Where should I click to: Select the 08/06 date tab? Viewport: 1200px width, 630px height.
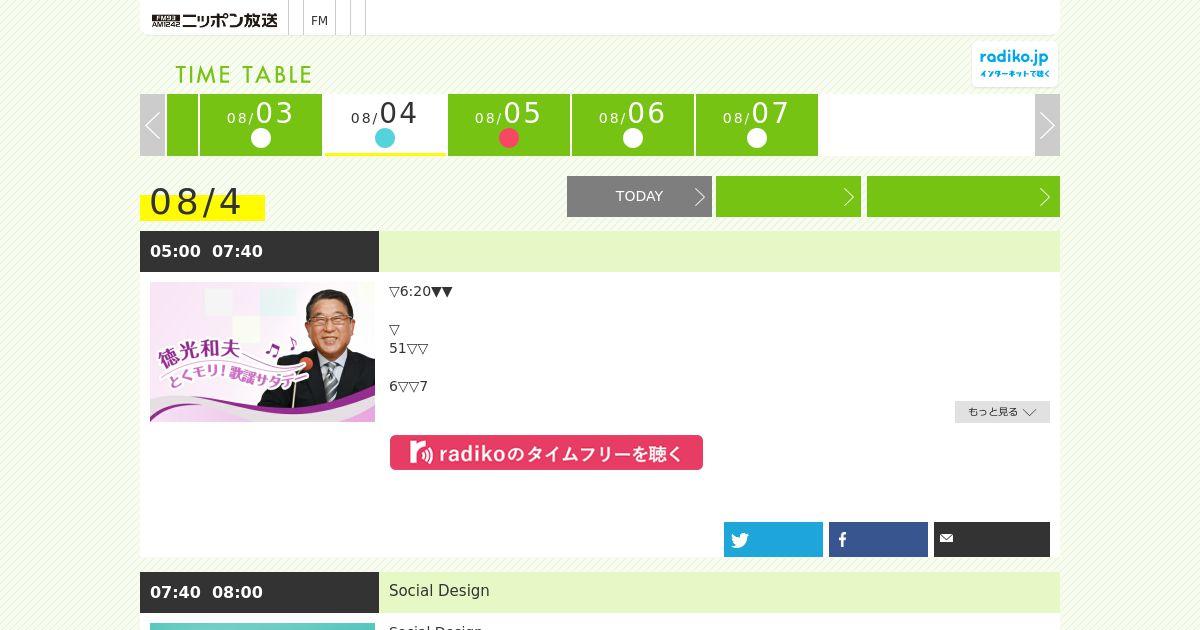click(x=633, y=125)
